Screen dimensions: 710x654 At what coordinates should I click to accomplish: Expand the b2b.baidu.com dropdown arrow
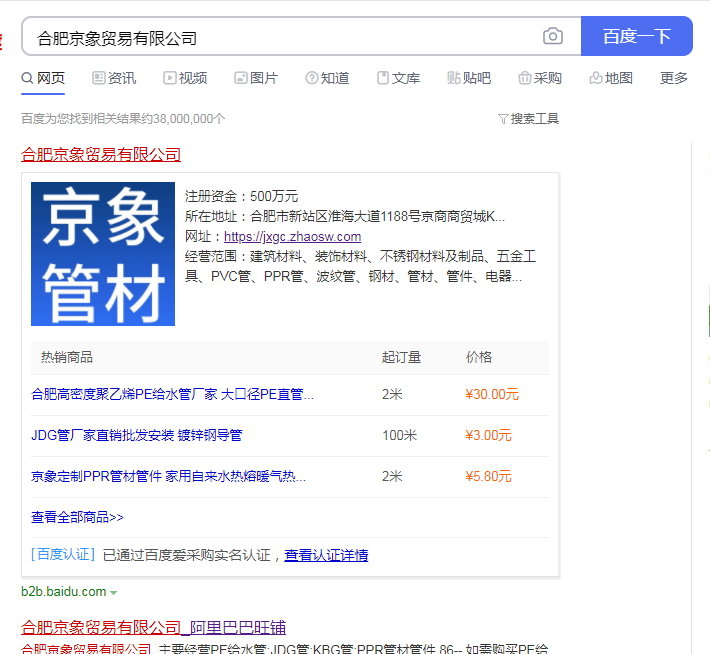tap(114, 592)
